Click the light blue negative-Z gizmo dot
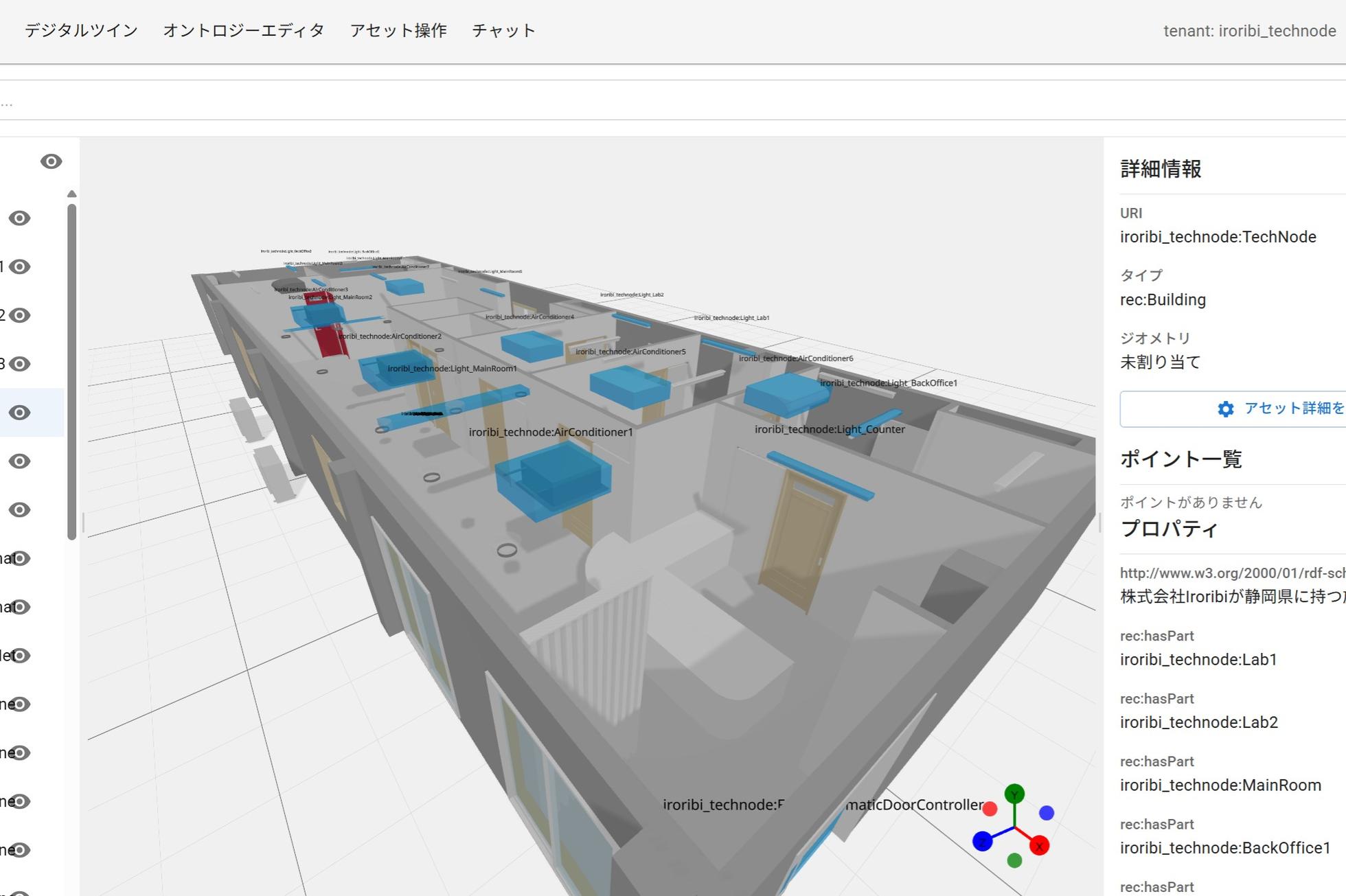The image size is (1346, 896). tap(1047, 813)
